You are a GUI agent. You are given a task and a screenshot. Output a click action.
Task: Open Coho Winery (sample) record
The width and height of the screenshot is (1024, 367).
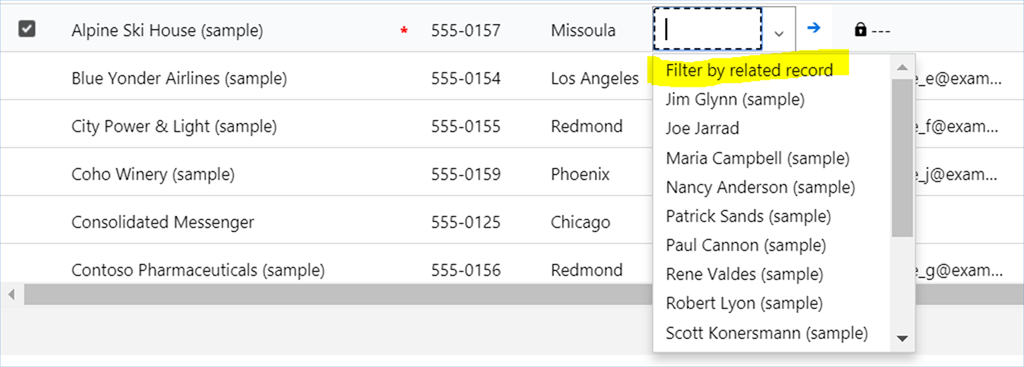pyautogui.click(x=153, y=175)
